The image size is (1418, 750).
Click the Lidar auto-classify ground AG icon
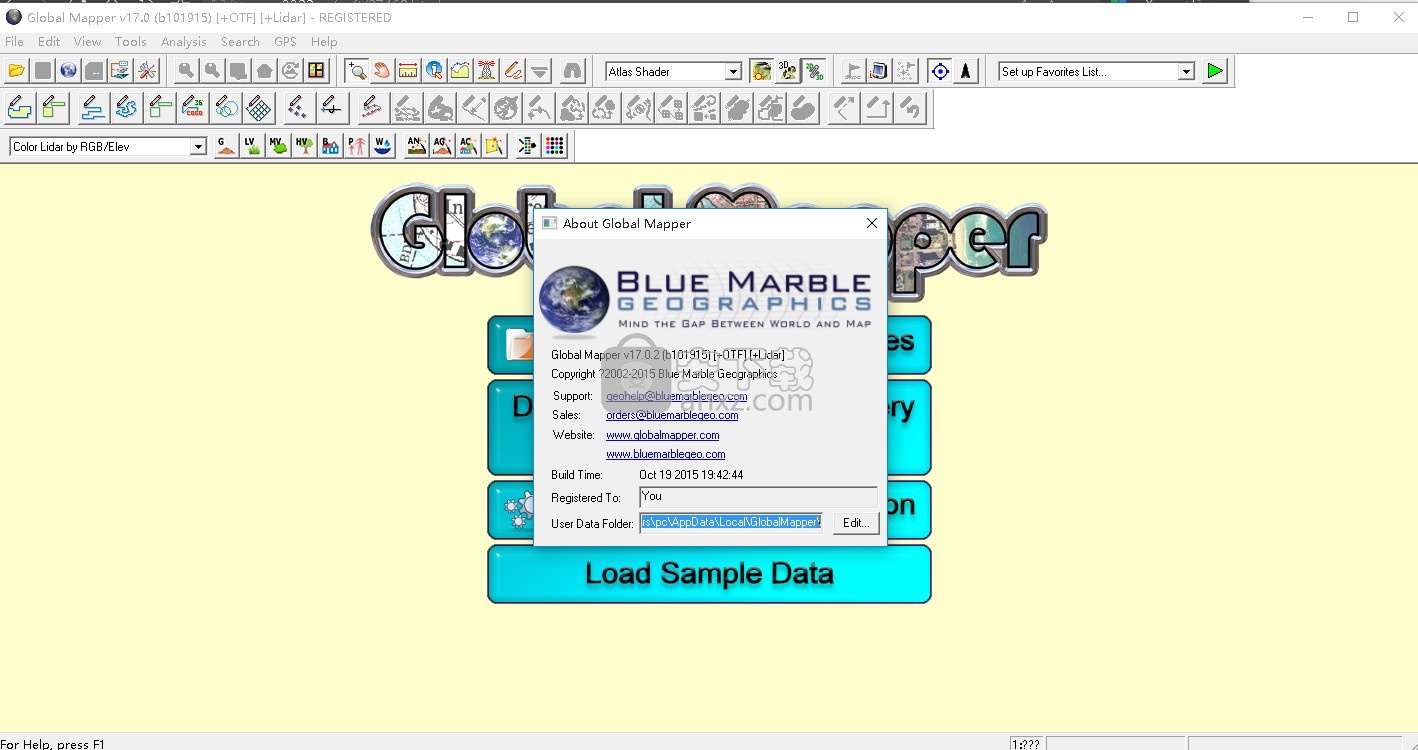pos(442,147)
